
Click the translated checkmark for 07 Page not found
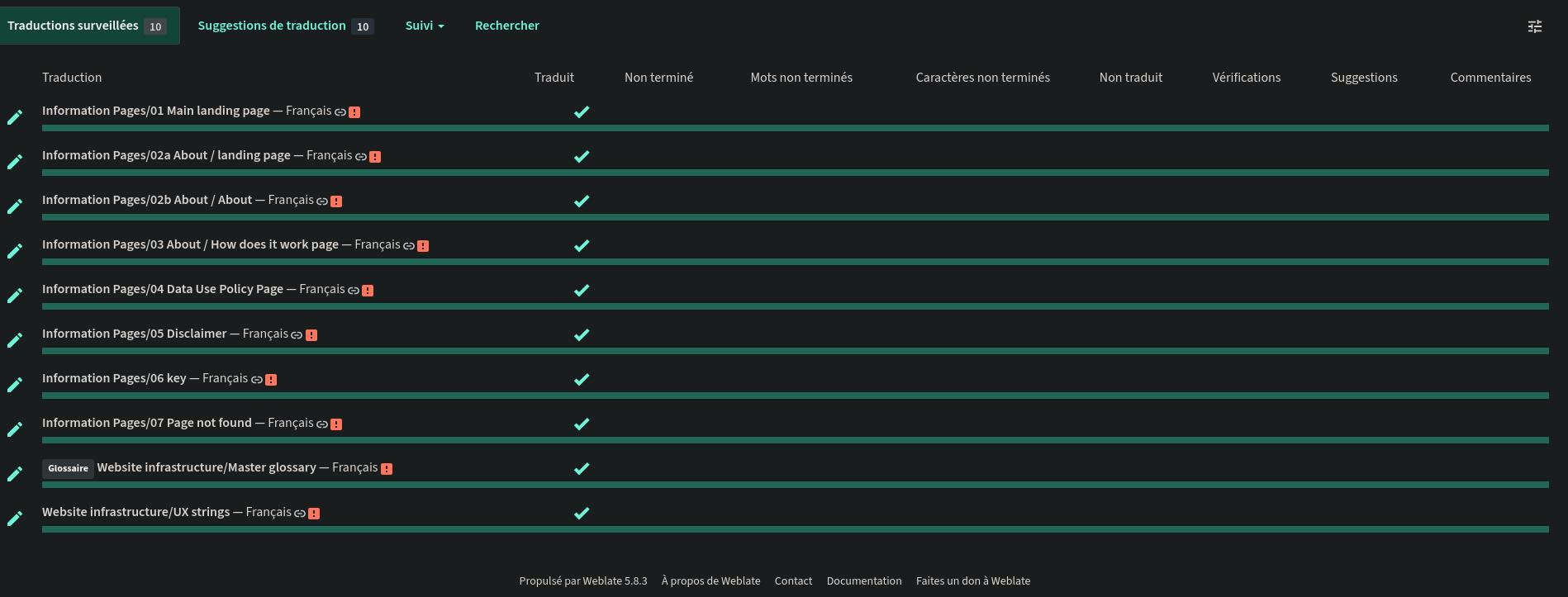(x=582, y=424)
